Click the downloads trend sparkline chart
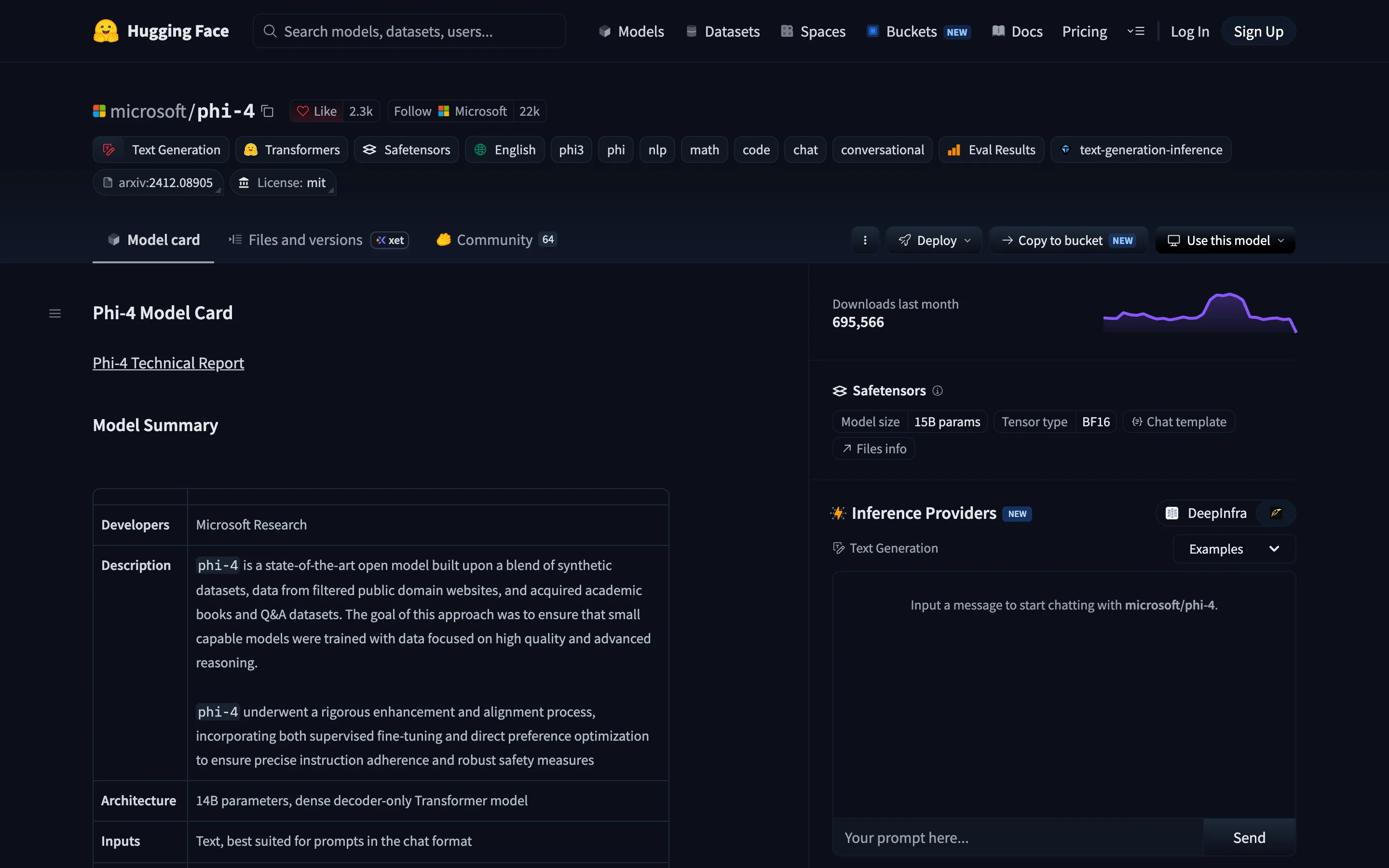The height and width of the screenshot is (868, 1389). [1199, 313]
